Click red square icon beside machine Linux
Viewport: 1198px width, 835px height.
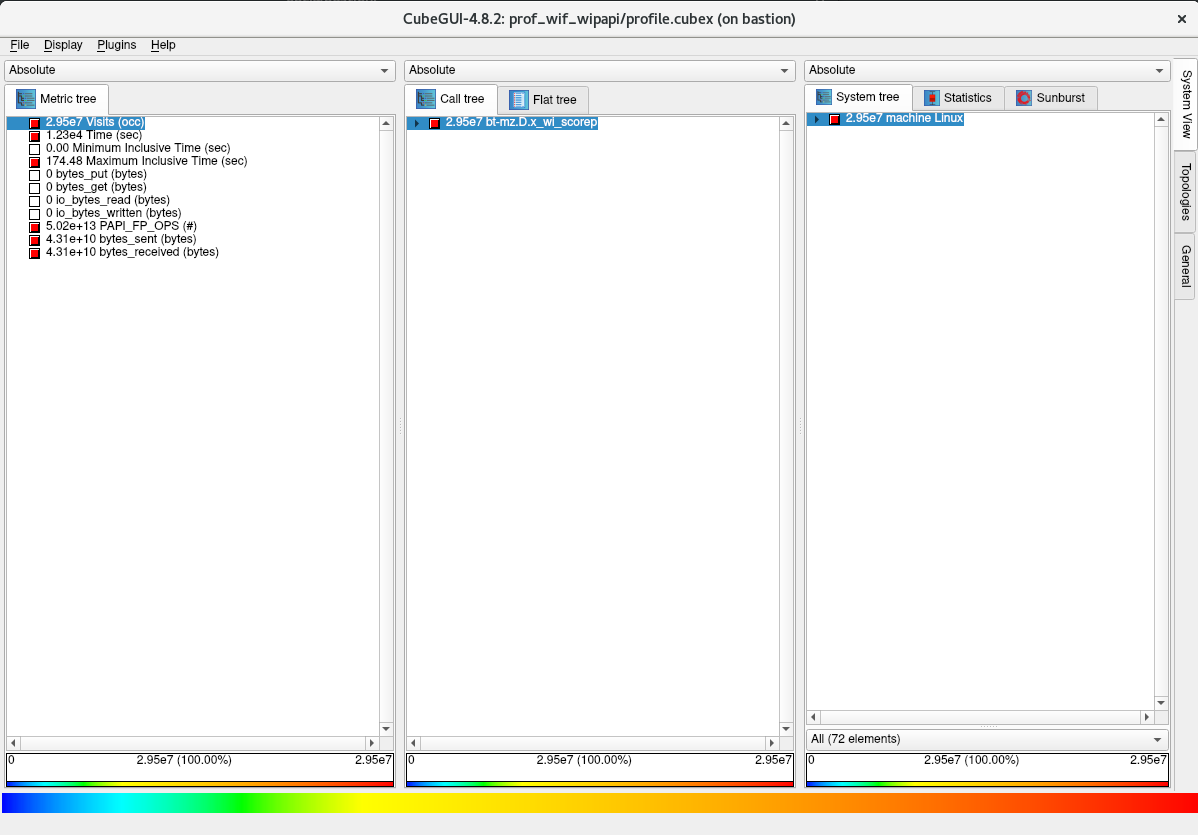(834, 119)
